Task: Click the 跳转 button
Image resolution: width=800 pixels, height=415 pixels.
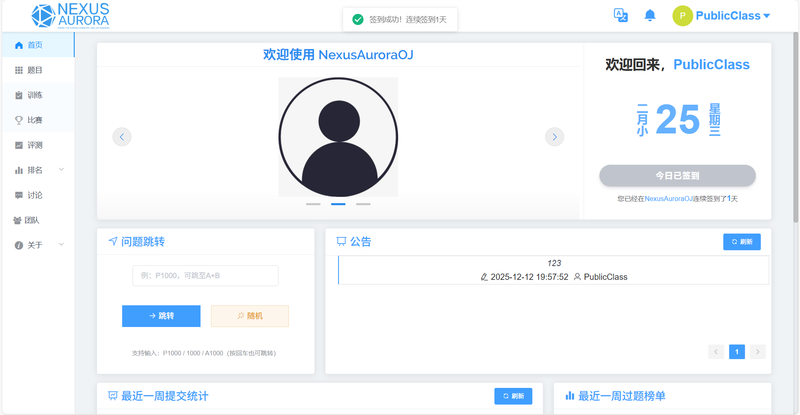Action: coord(161,316)
